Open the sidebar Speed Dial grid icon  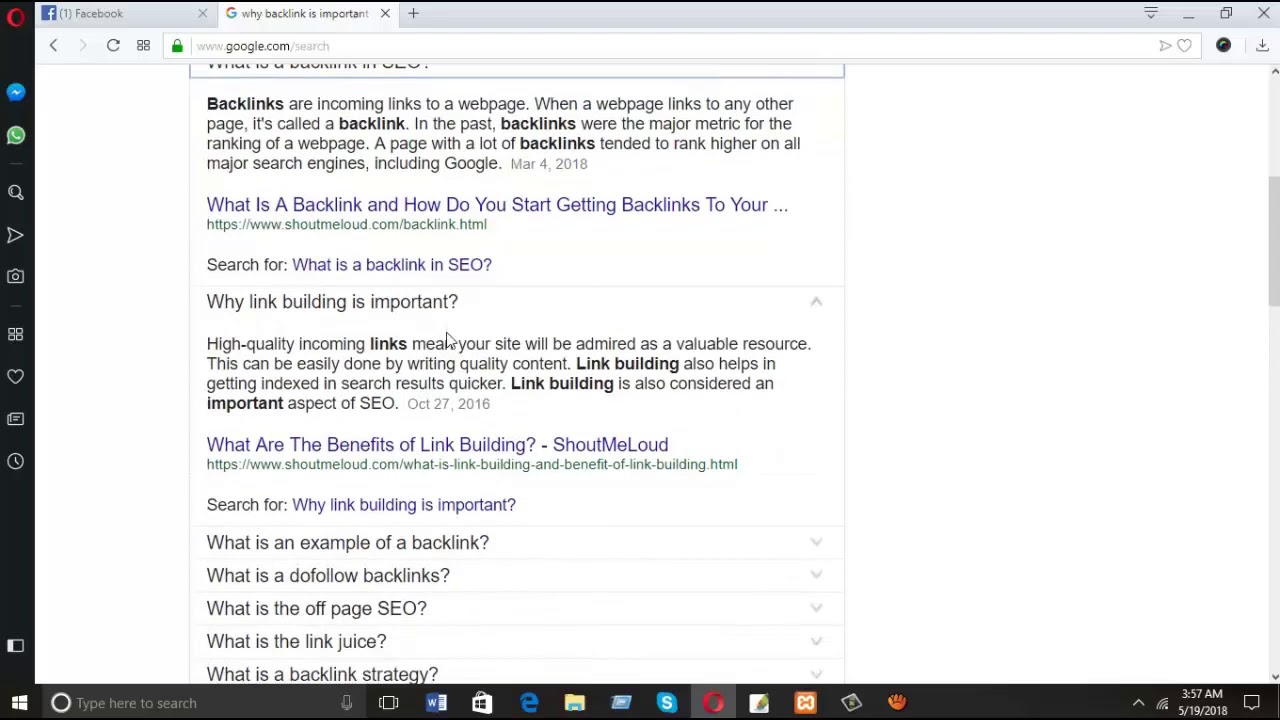(x=15, y=334)
